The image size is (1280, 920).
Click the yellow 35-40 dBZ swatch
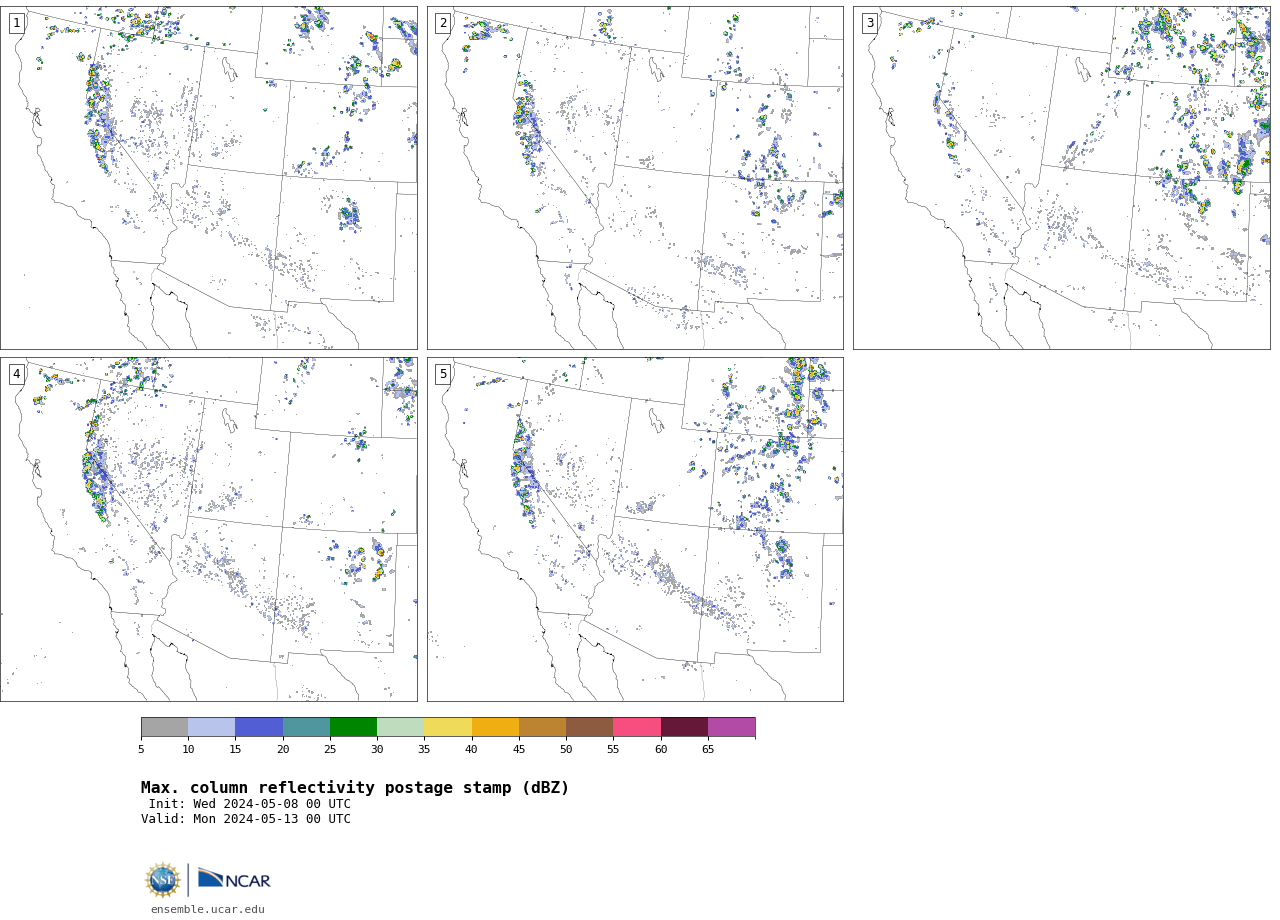[448, 727]
